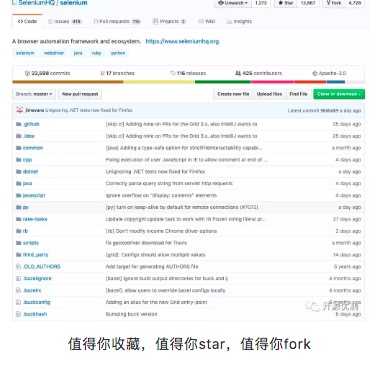Open the scripts folder icon
The image size is (377, 370).
point(19,243)
